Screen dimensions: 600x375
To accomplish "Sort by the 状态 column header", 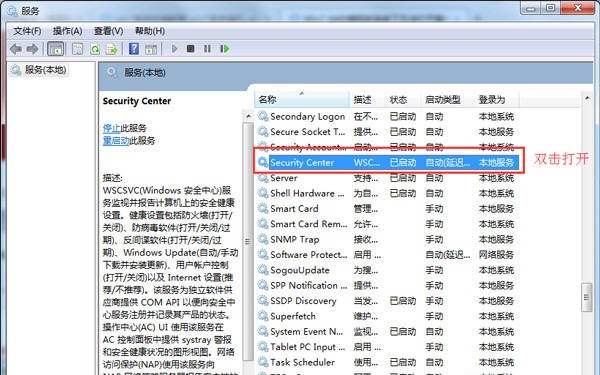I will click(x=403, y=99).
